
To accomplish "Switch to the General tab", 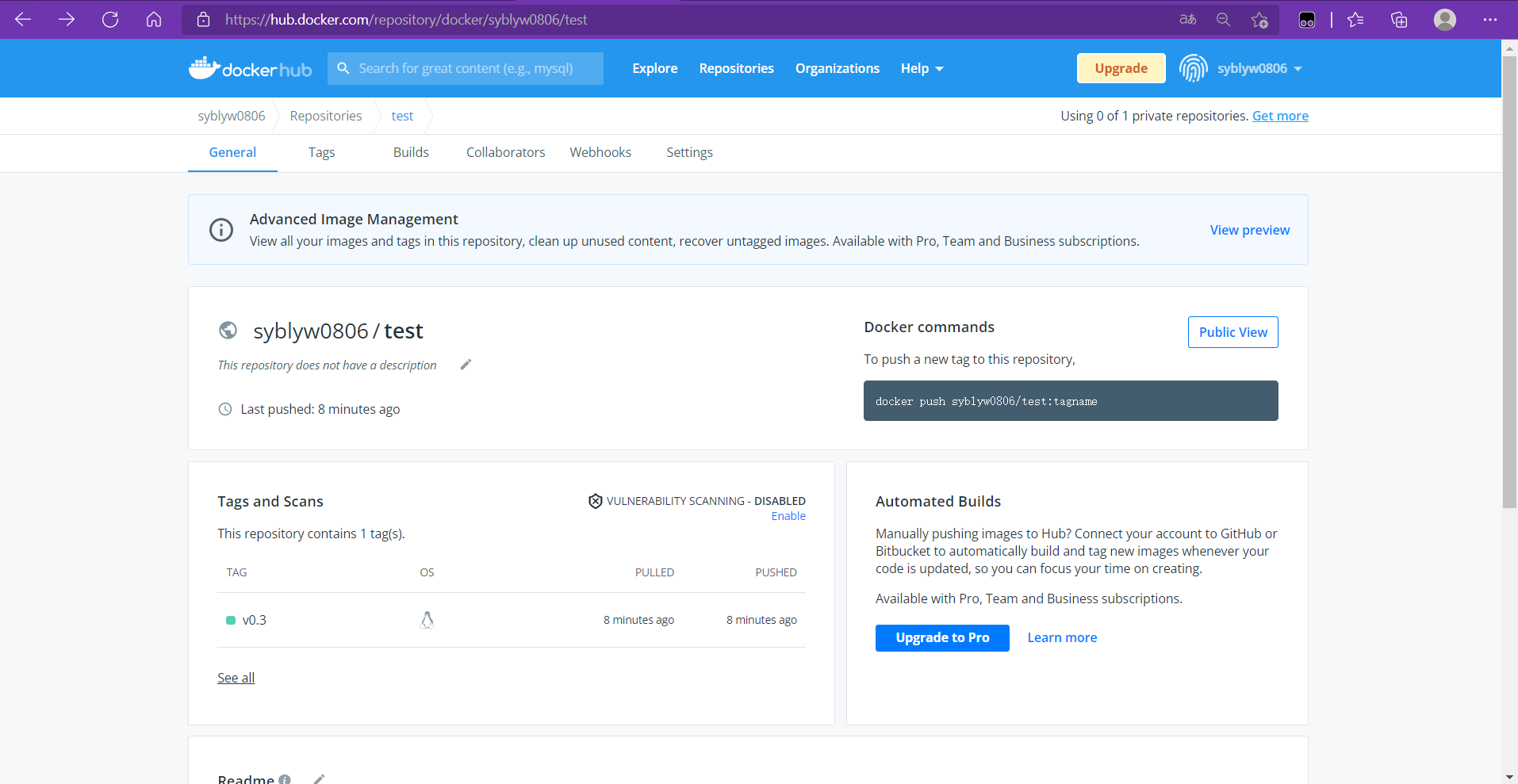I will [x=232, y=152].
